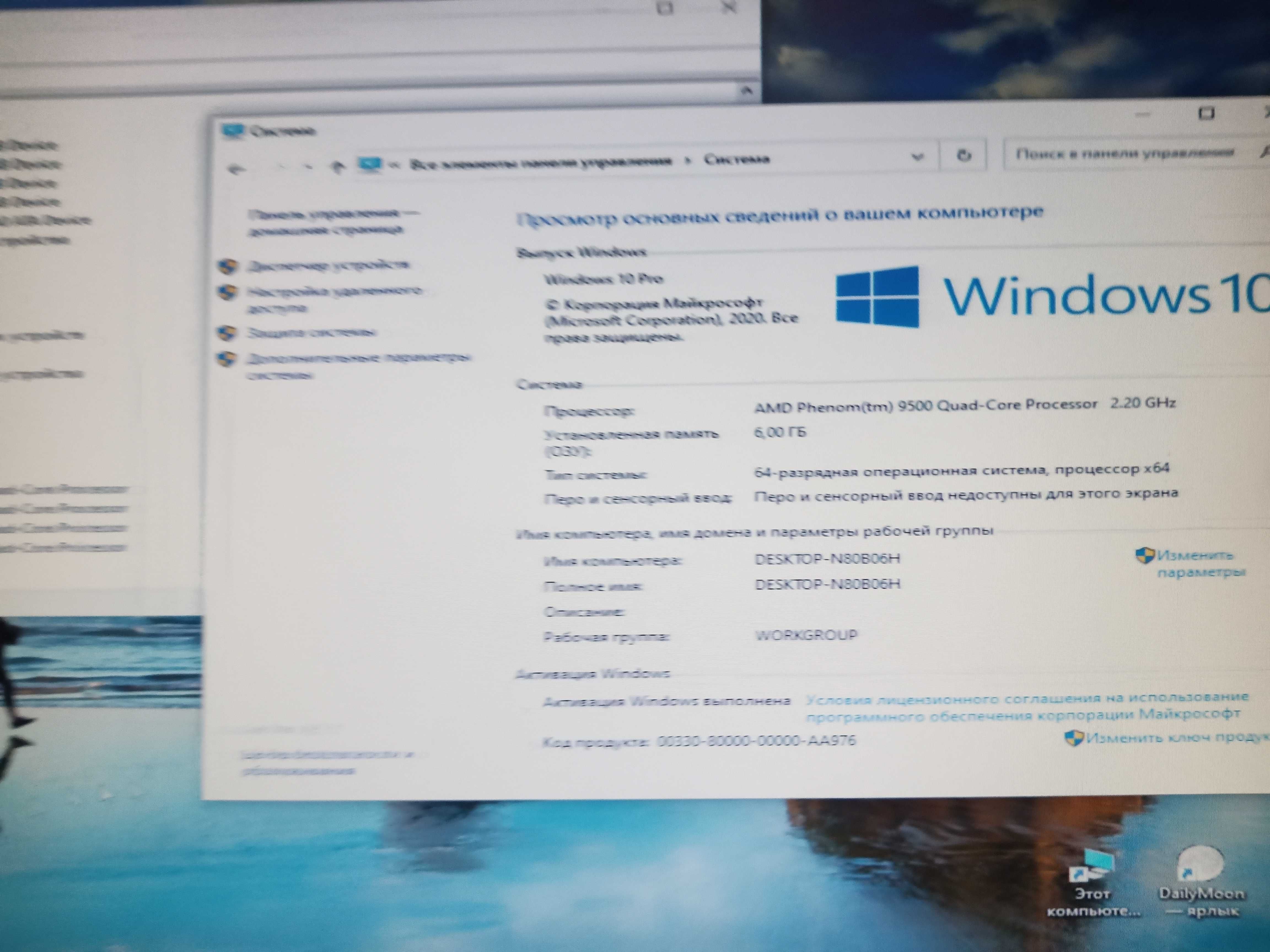Click the Активация Windows выполнена text
This screenshot has height=952, width=1270.
pos(667,701)
